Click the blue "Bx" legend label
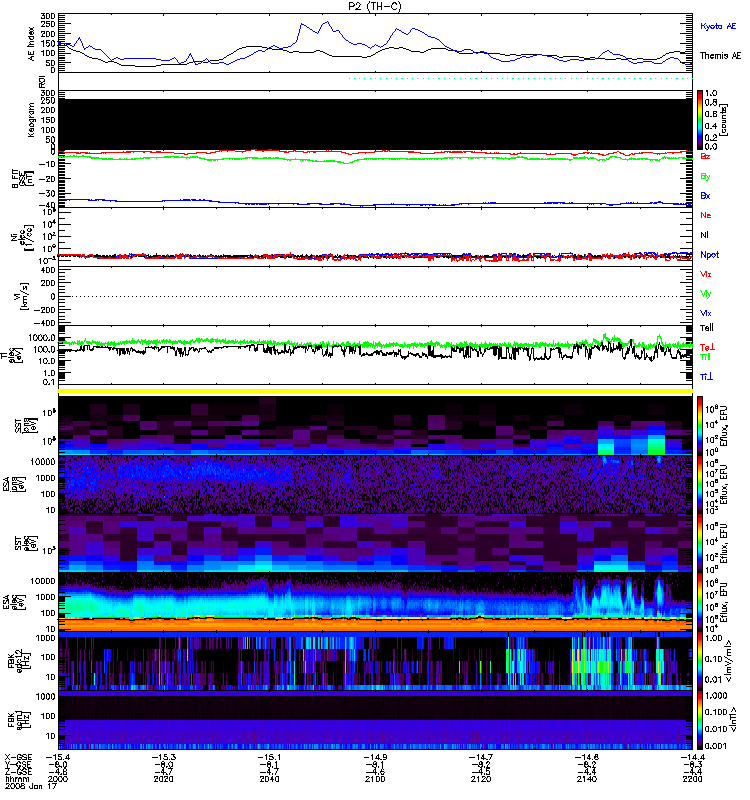 705,195
